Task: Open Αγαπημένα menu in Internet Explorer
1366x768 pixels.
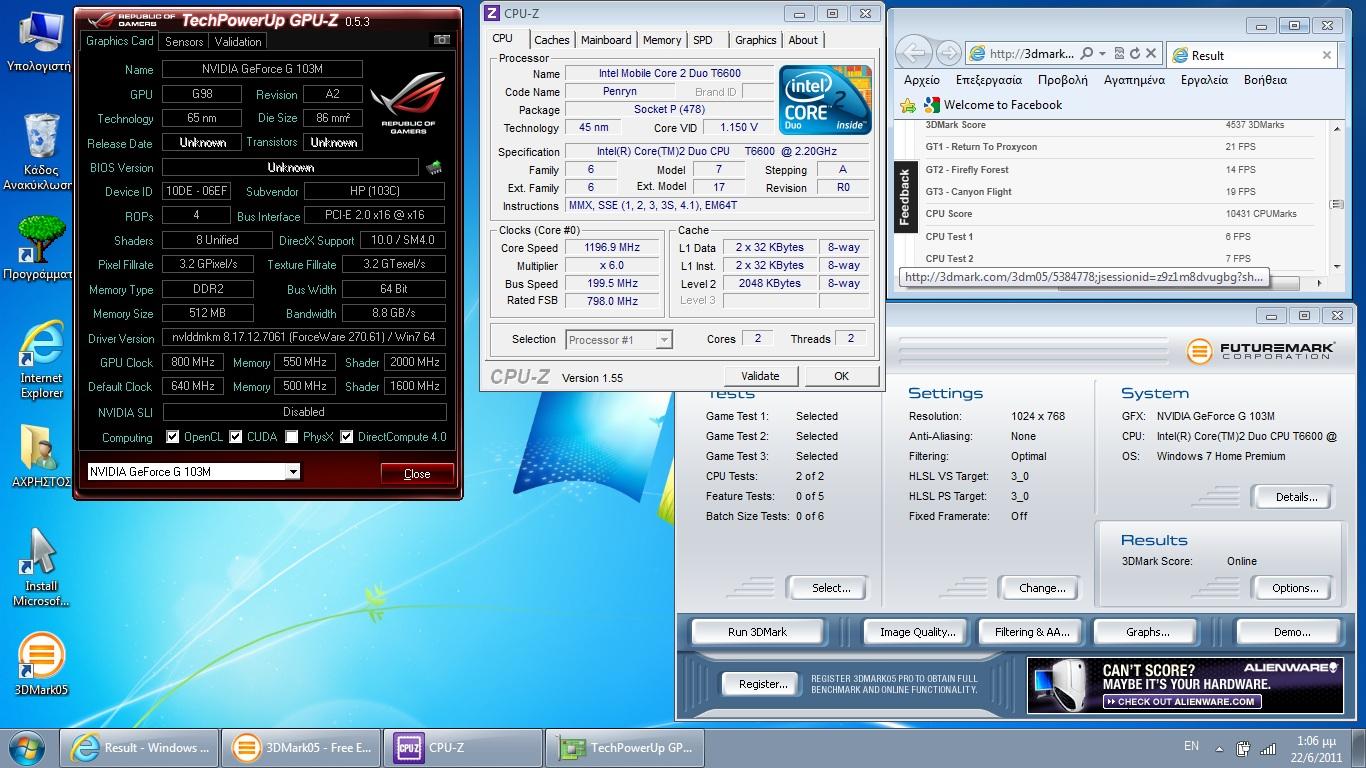Action: pos(1134,80)
